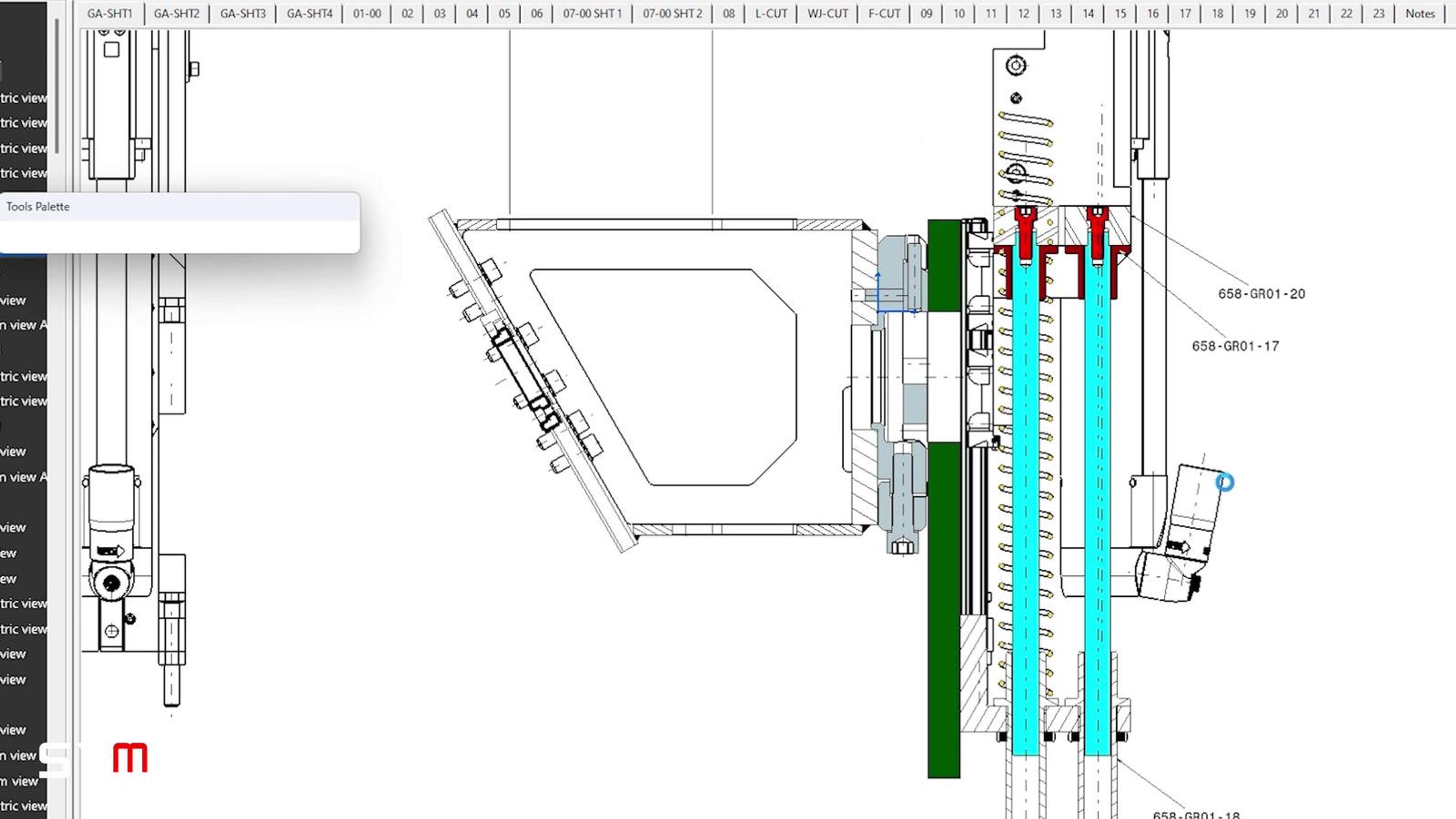Viewport: 1456px width, 819px height.
Task: Switch to sheet tab 05
Action: [x=504, y=14]
